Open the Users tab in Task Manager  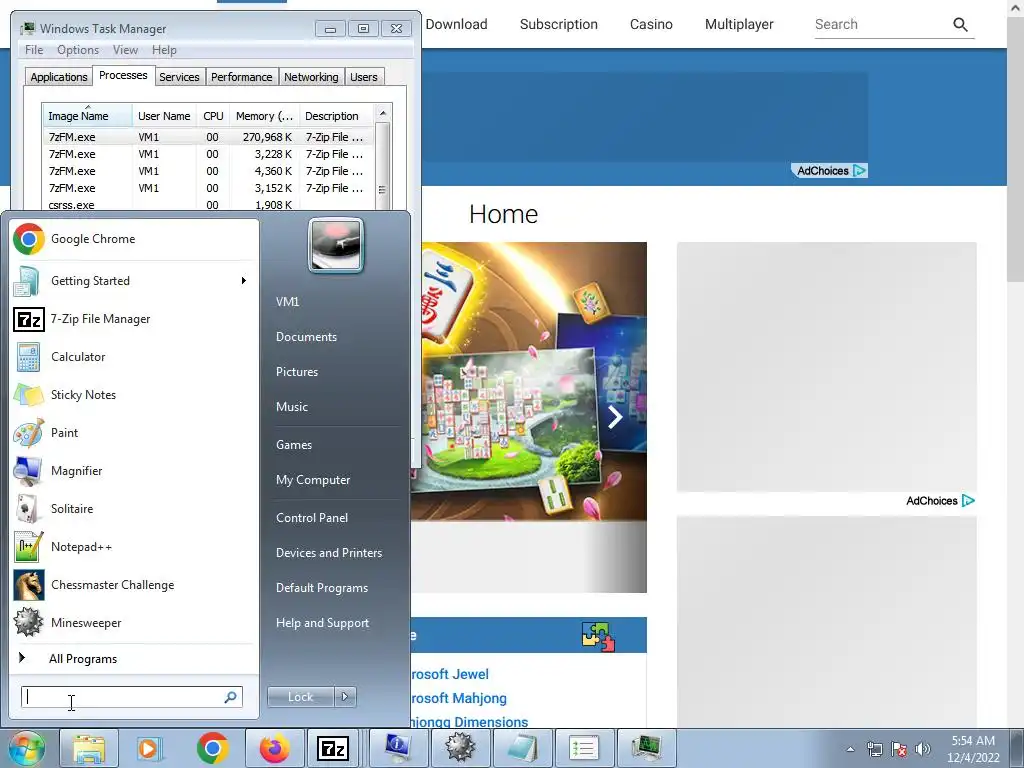click(364, 77)
